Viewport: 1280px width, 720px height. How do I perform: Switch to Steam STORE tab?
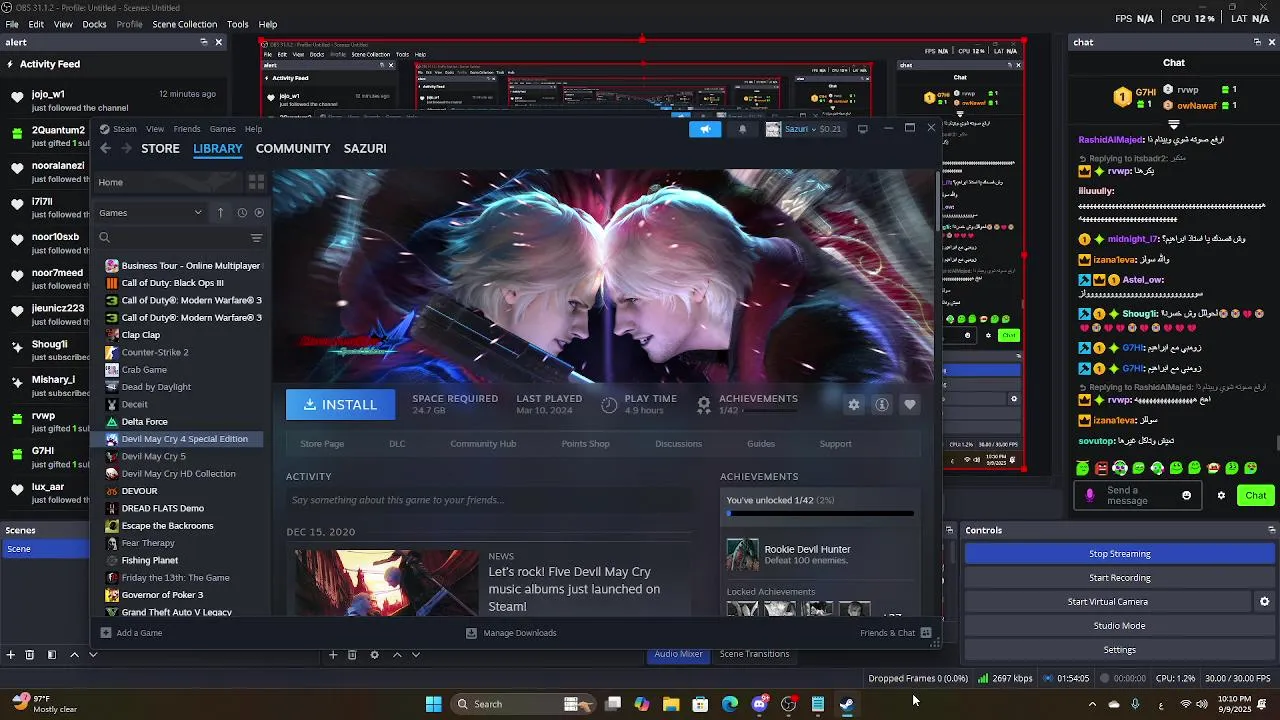point(160,148)
